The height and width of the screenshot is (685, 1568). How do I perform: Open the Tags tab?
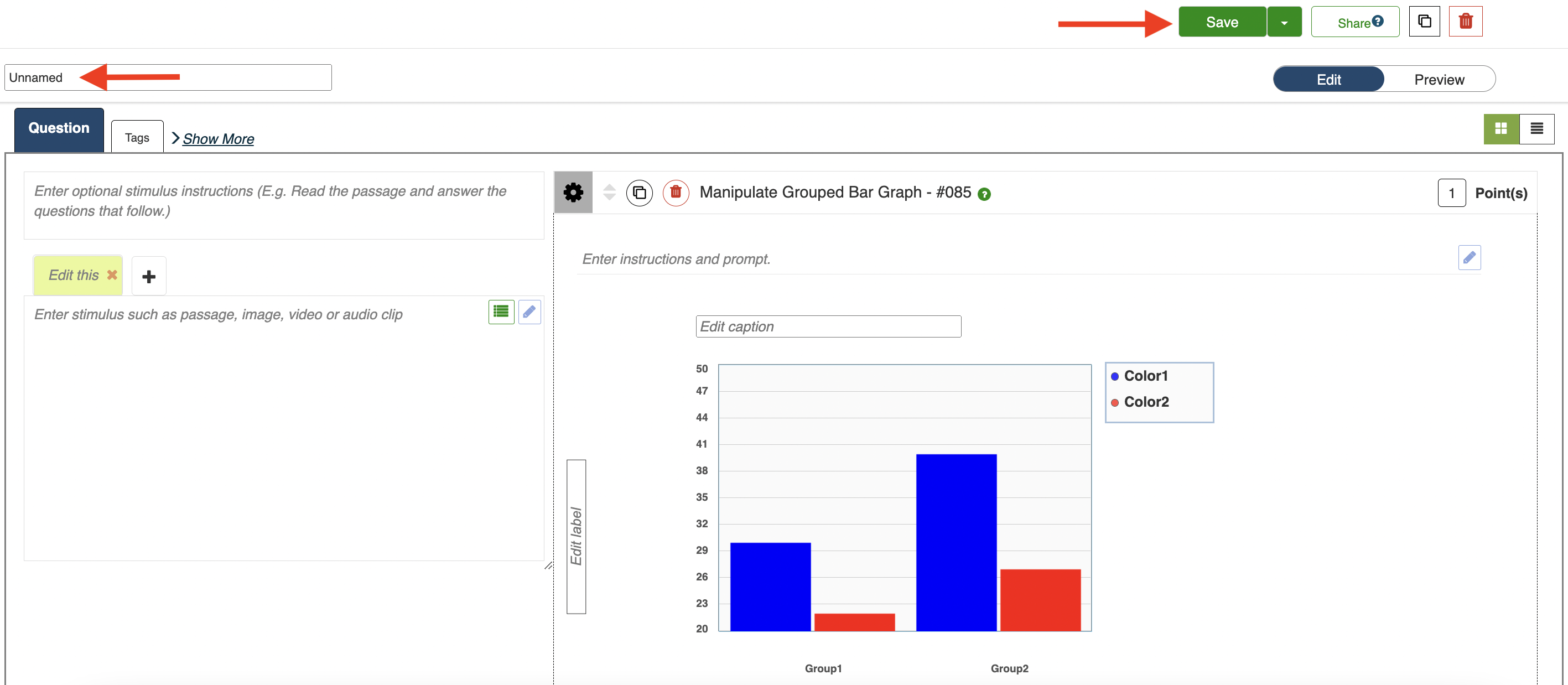(137, 138)
